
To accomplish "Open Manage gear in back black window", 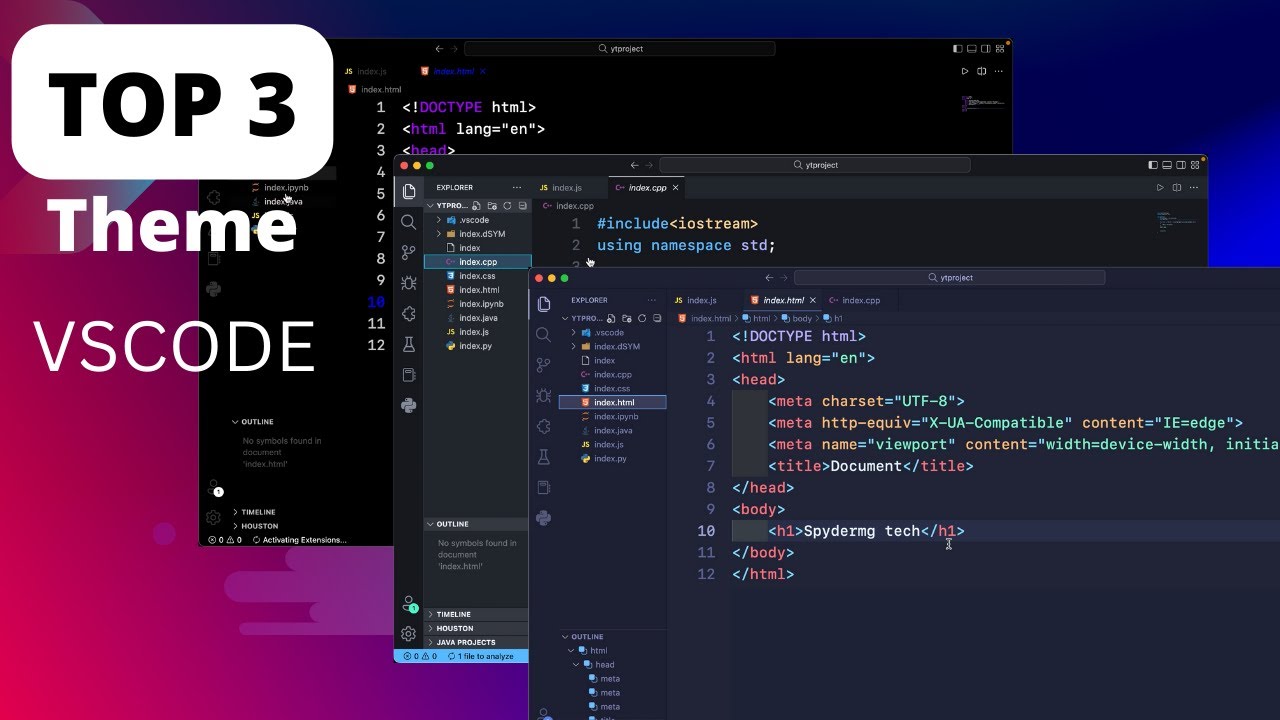I will click(x=213, y=517).
